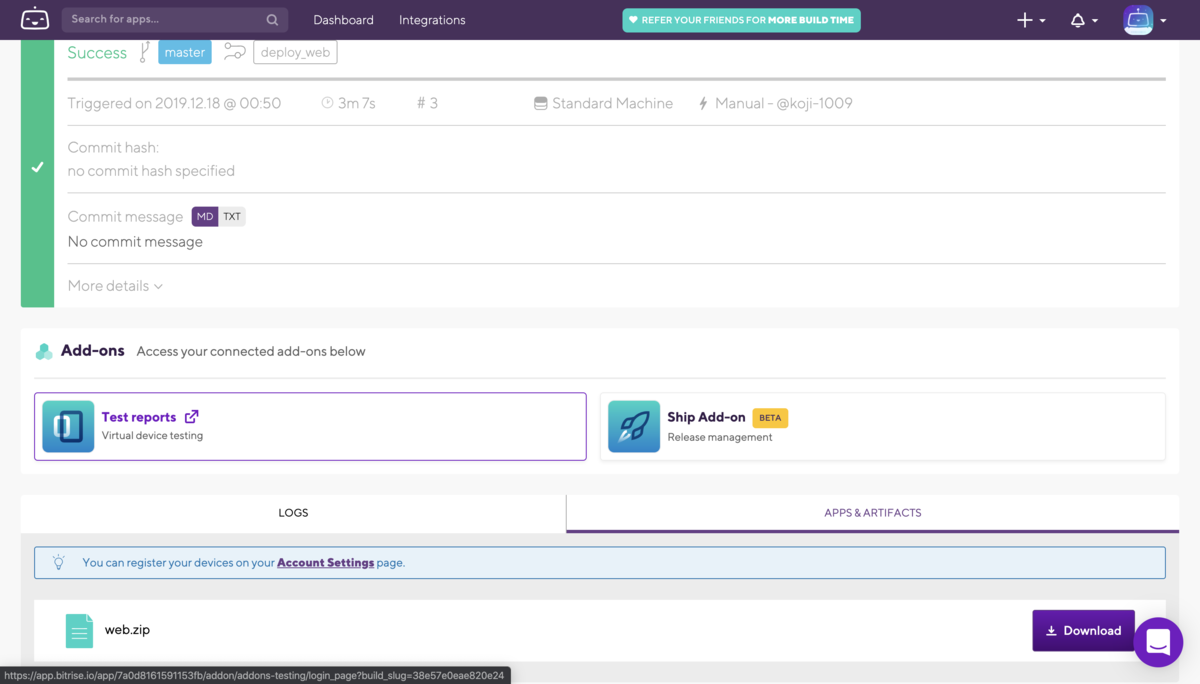Click the external link icon by Test reports
Screen dimensions: 1200x684
pos(192,417)
